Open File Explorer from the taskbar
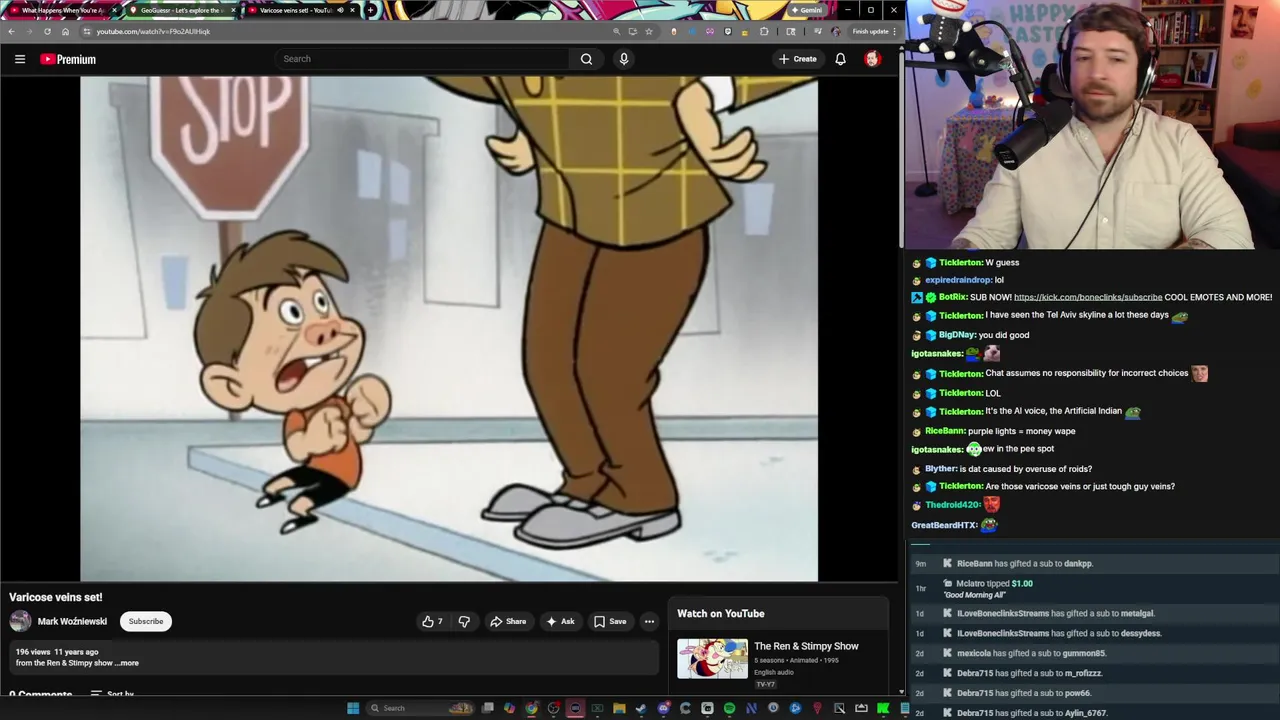The height and width of the screenshot is (720, 1280). pyautogui.click(x=619, y=708)
